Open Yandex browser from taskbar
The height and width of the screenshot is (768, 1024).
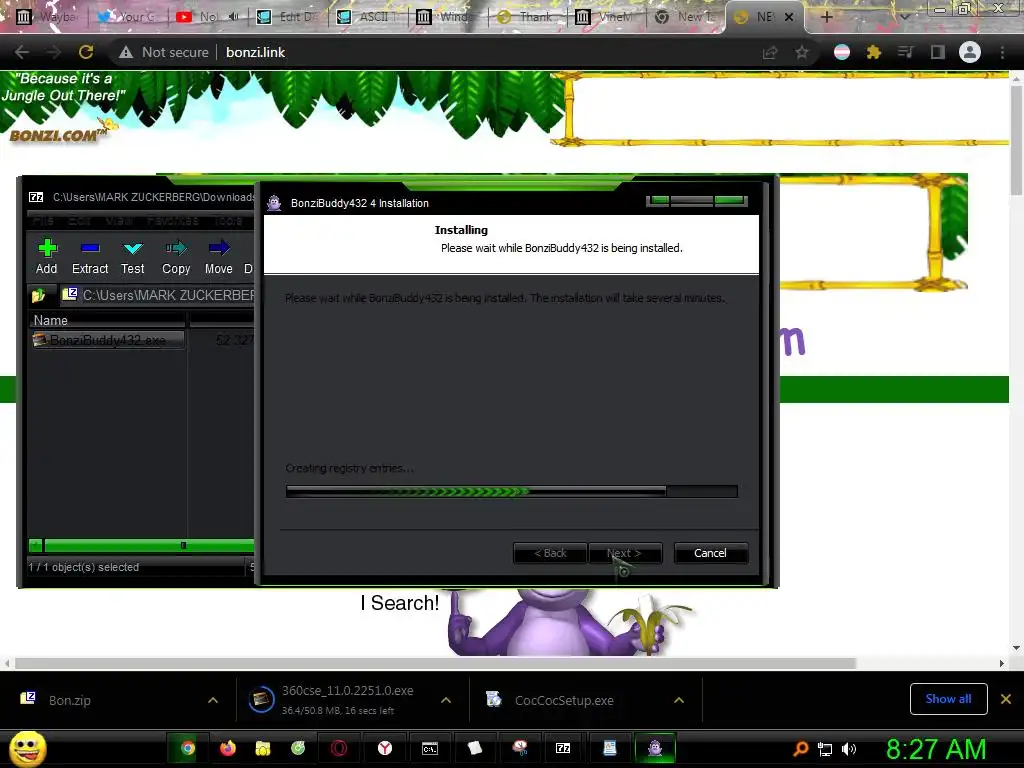pyautogui.click(x=385, y=748)
